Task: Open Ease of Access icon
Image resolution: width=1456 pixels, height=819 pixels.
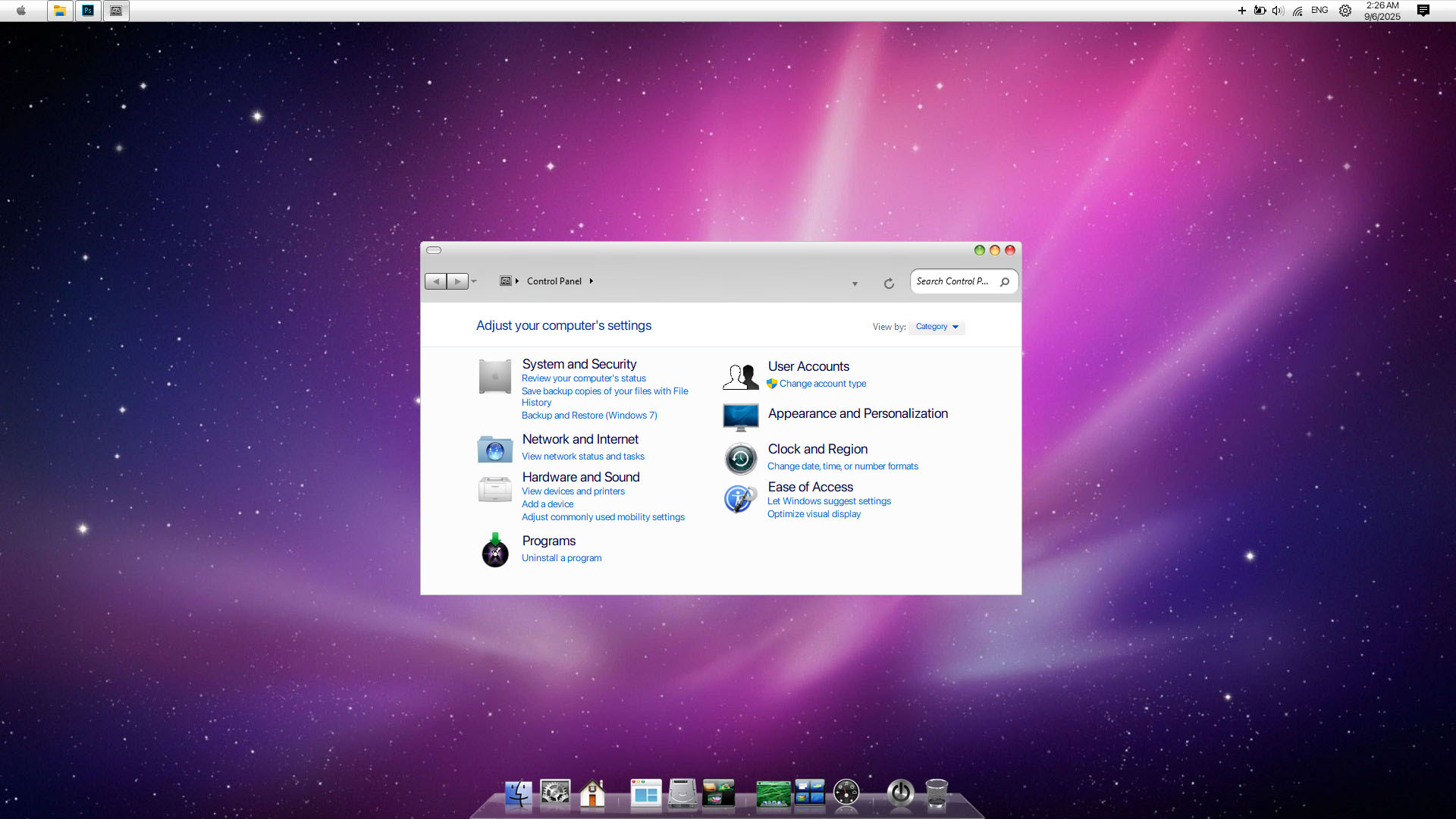Action: click(740, 499)
